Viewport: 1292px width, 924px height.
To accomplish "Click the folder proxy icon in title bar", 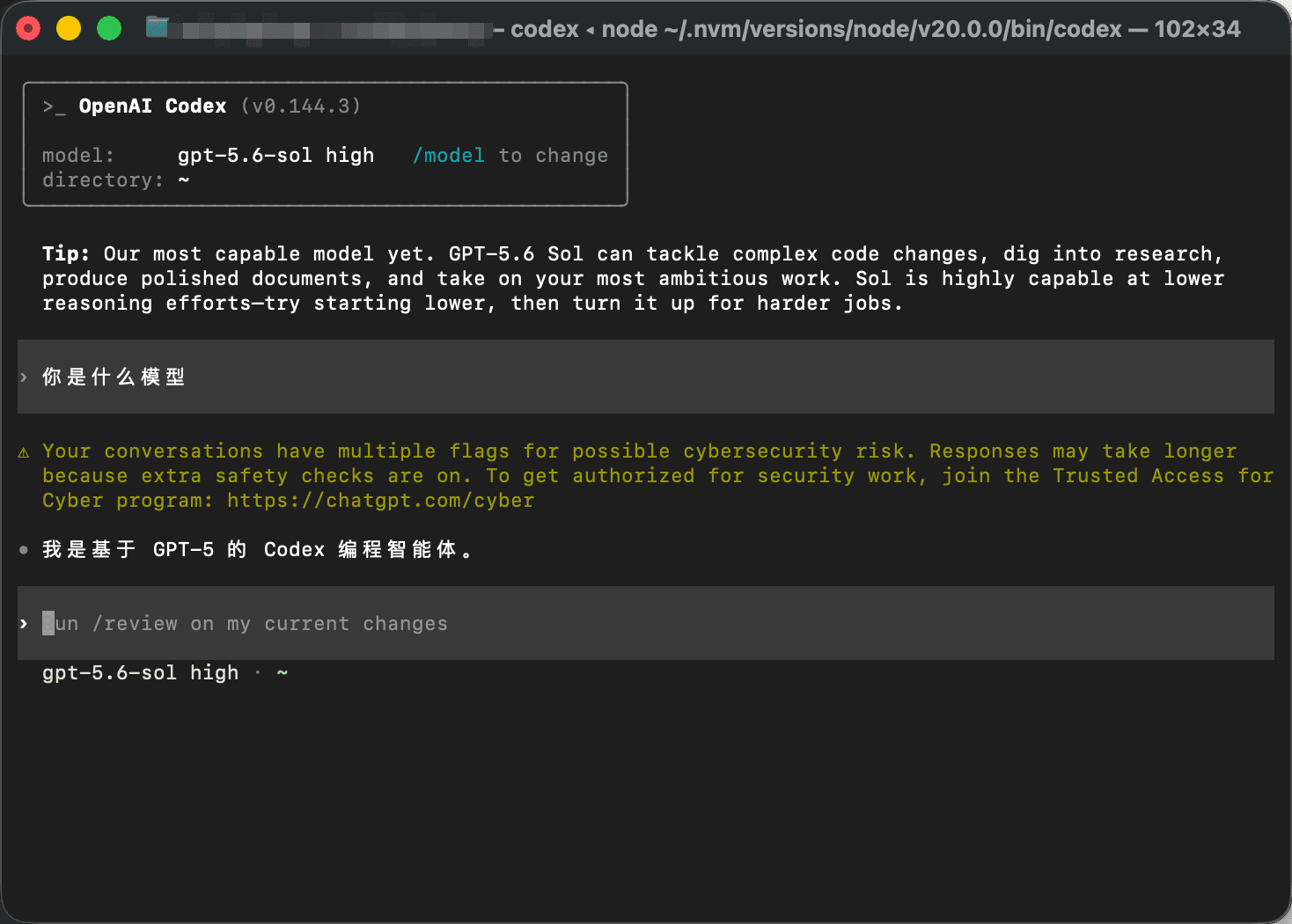I will [157, 28].
